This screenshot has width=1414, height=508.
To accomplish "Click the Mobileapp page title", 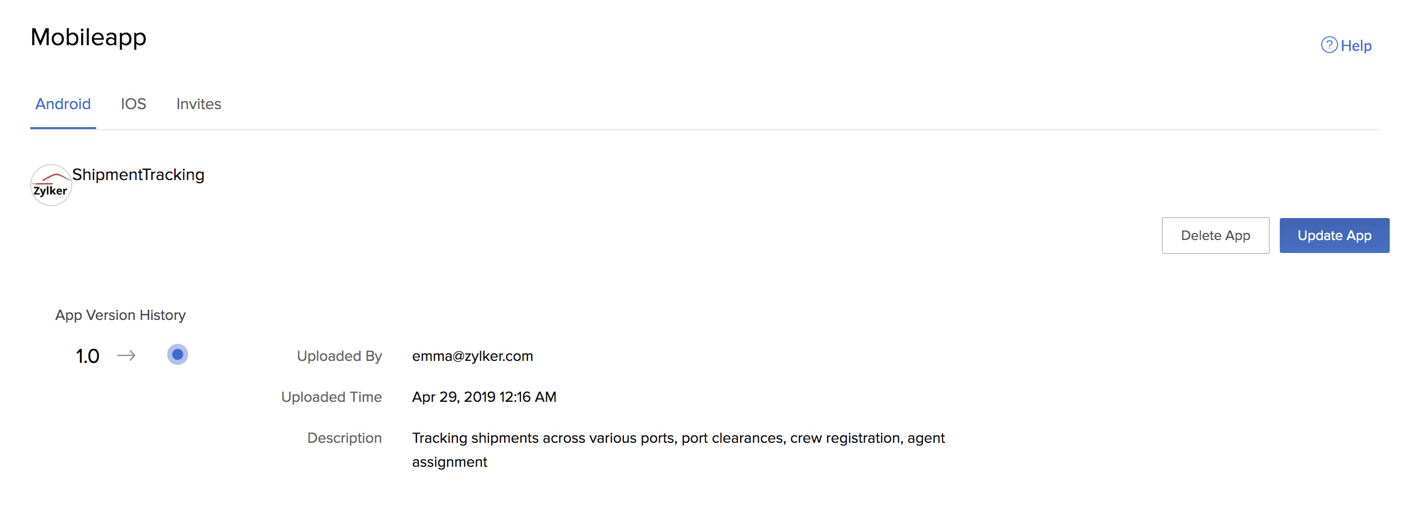I will (88, 37).
